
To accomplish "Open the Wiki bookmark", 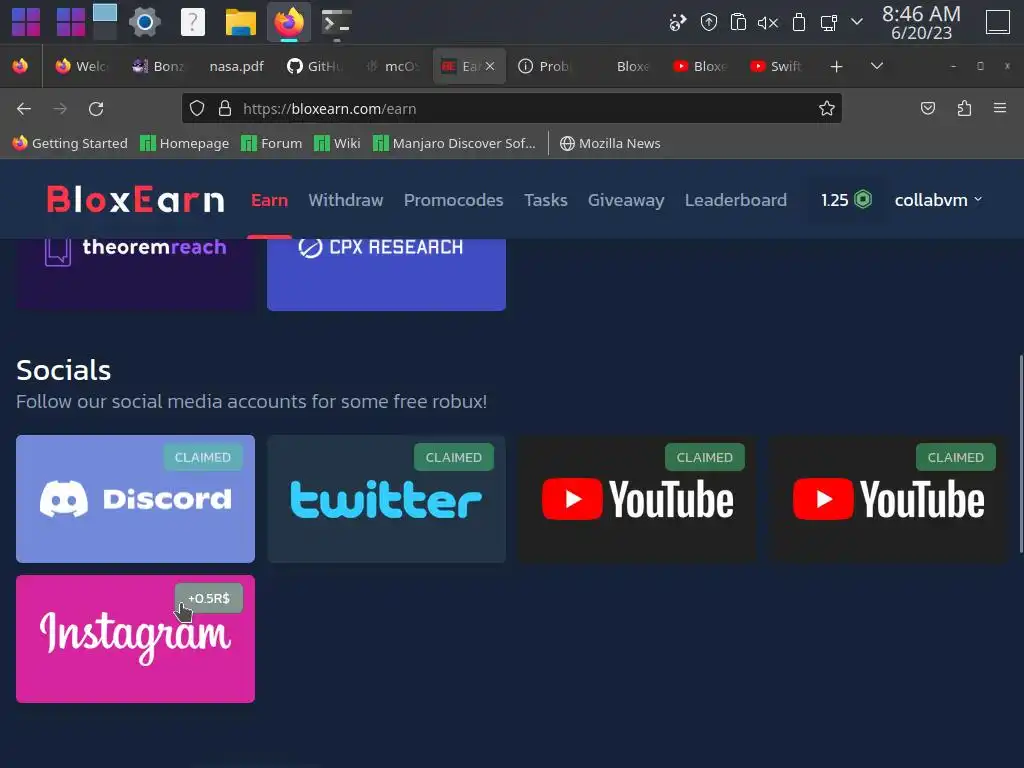I will click(337, 143).
